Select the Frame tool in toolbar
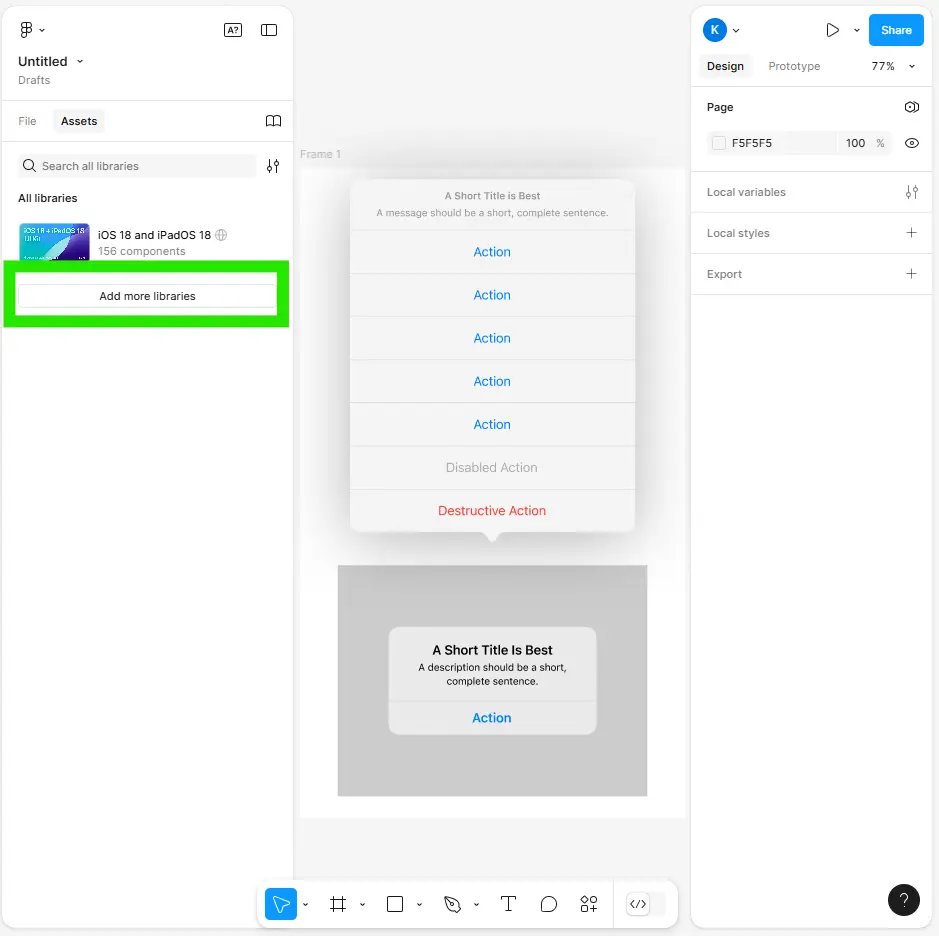939x936 pixels. 338,904
